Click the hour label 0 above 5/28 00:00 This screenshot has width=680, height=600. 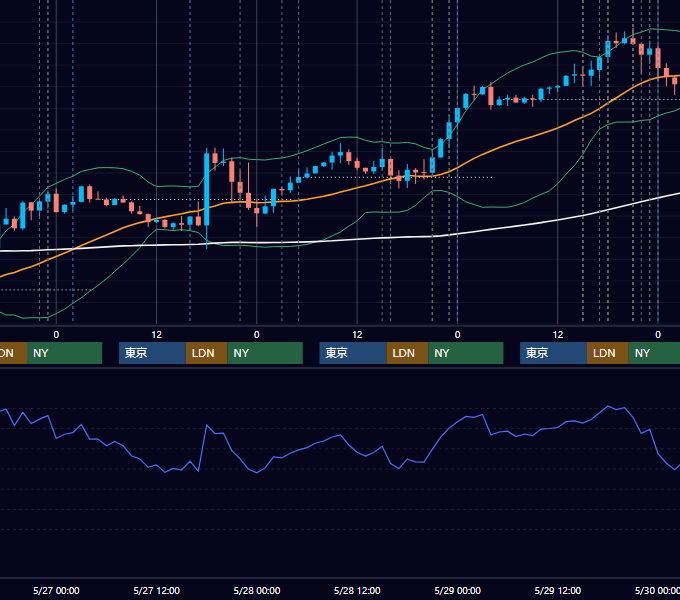tap(257, 335)
